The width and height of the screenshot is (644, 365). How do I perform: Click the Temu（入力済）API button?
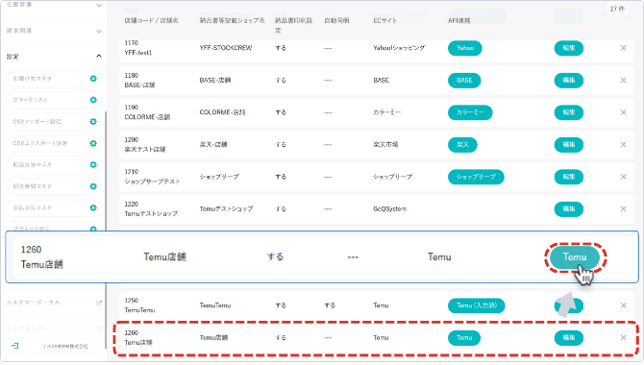click(x=476, y=305)
